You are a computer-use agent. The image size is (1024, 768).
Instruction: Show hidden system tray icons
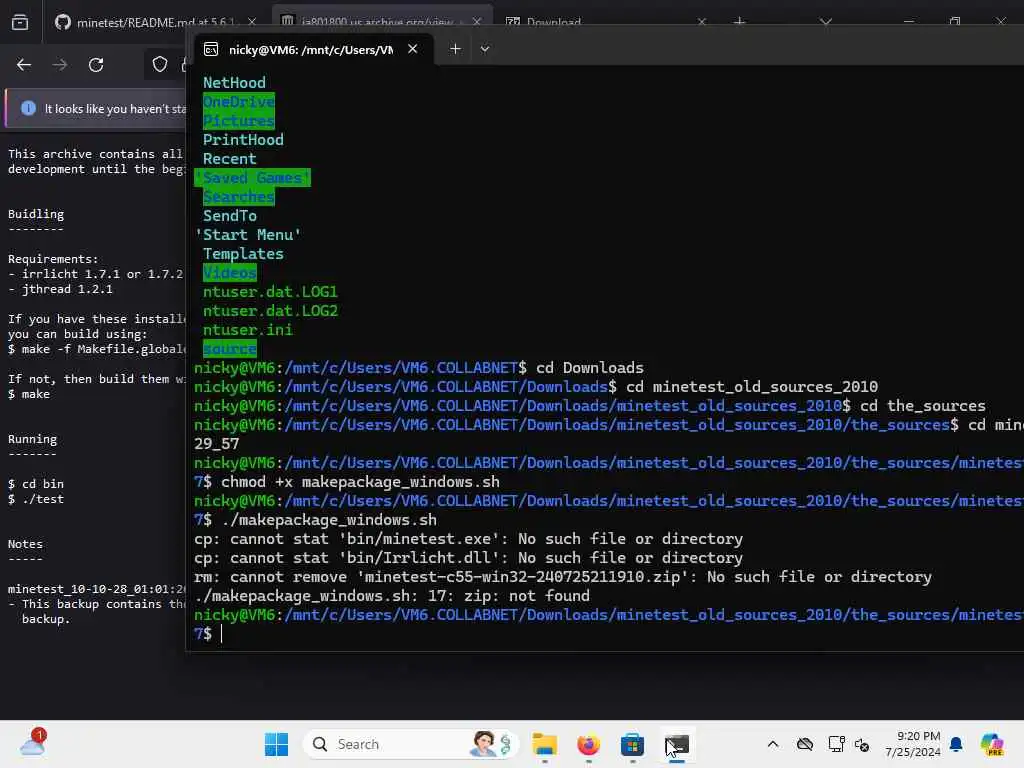point(773,744)
